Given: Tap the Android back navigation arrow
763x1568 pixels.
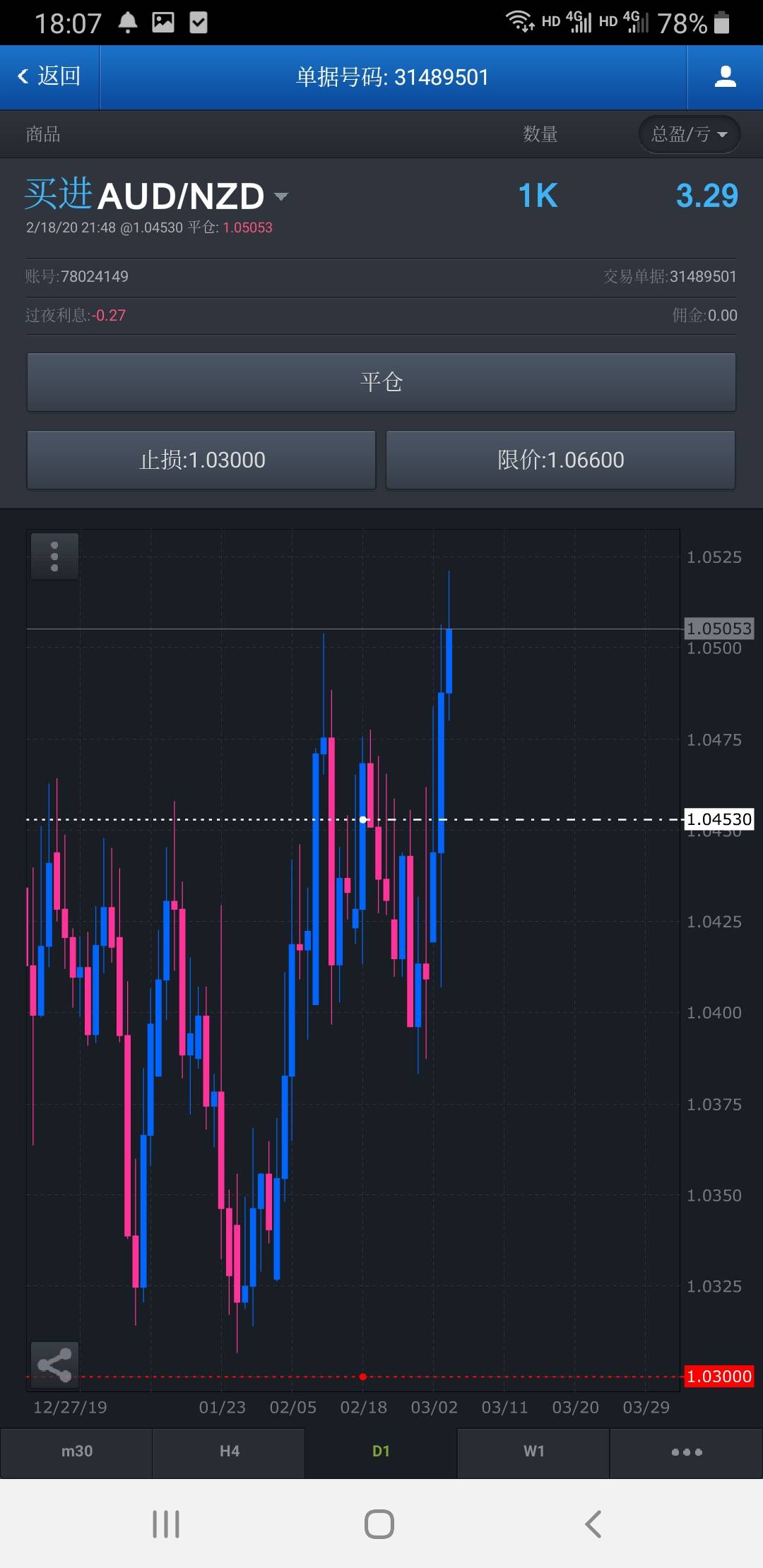Looking at the screenshot, I should [593, 1524].
